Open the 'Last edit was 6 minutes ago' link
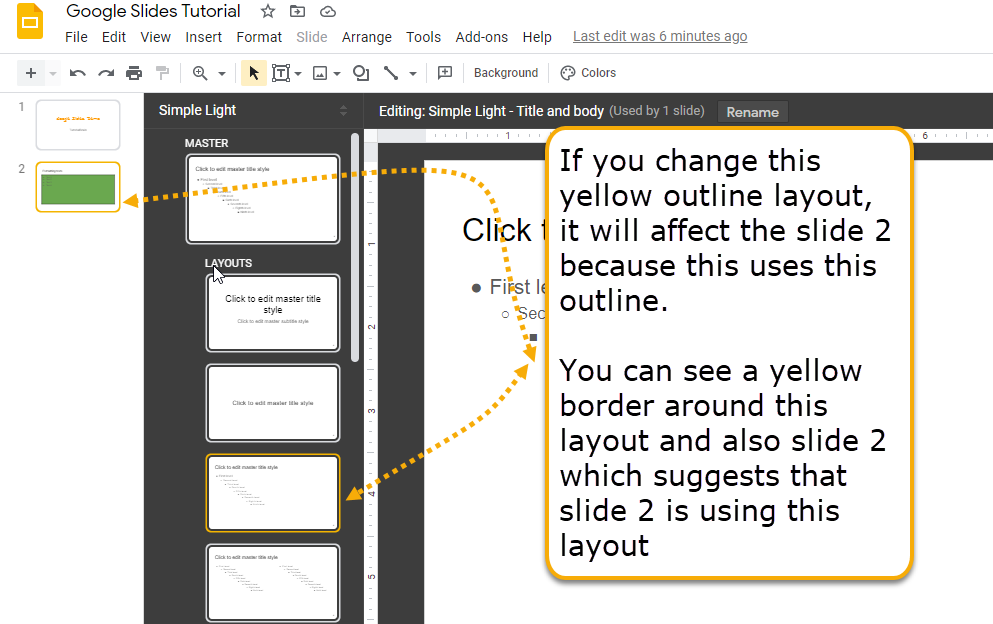Image resolution: width=993 pixels, height=624 pixels. tap(660, 37)
